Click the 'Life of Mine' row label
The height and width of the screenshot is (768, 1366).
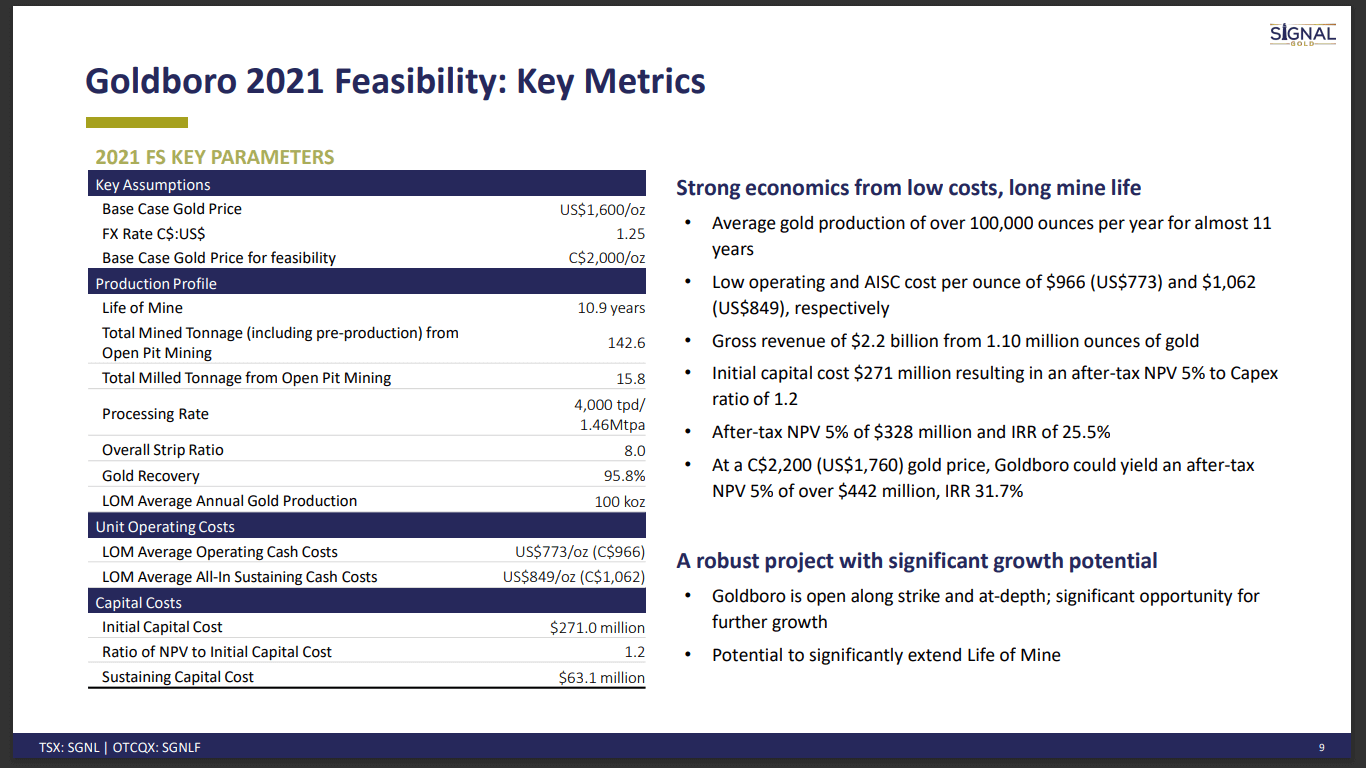pyautogui.click(x=142, y=308)
